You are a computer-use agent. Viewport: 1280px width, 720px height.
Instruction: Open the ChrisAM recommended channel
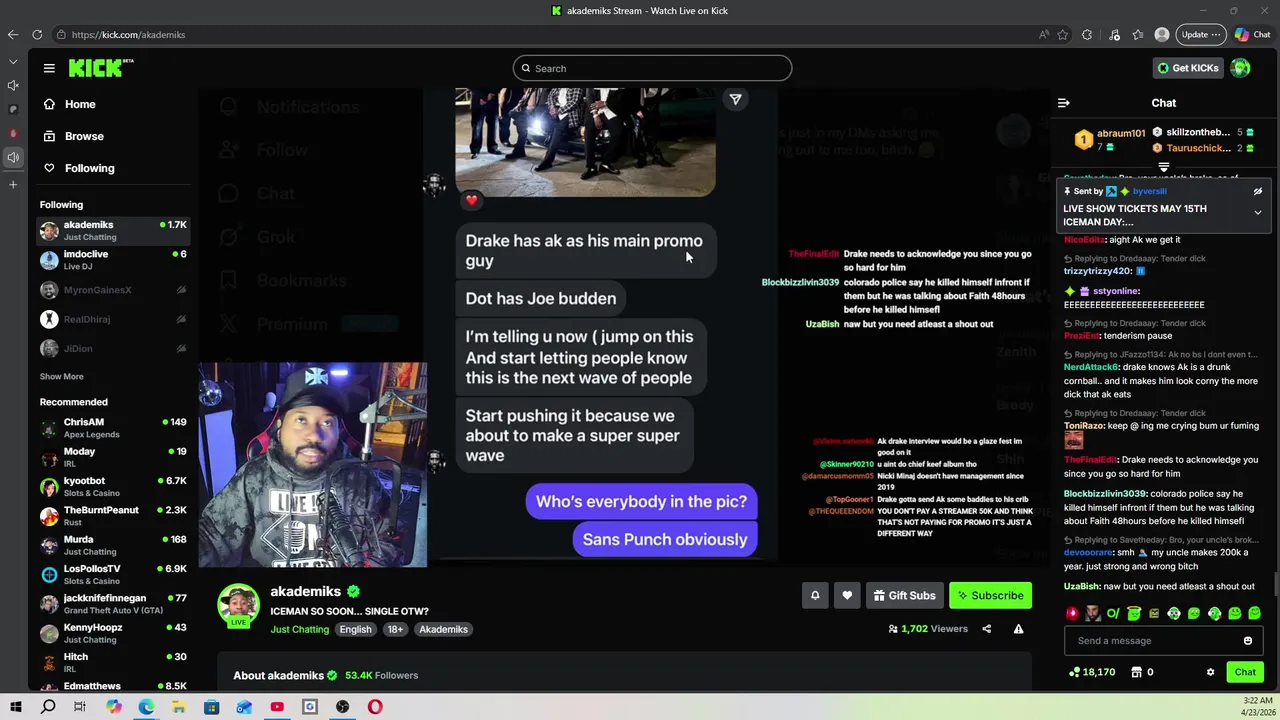pyautogui.click(x=113, y=428)
